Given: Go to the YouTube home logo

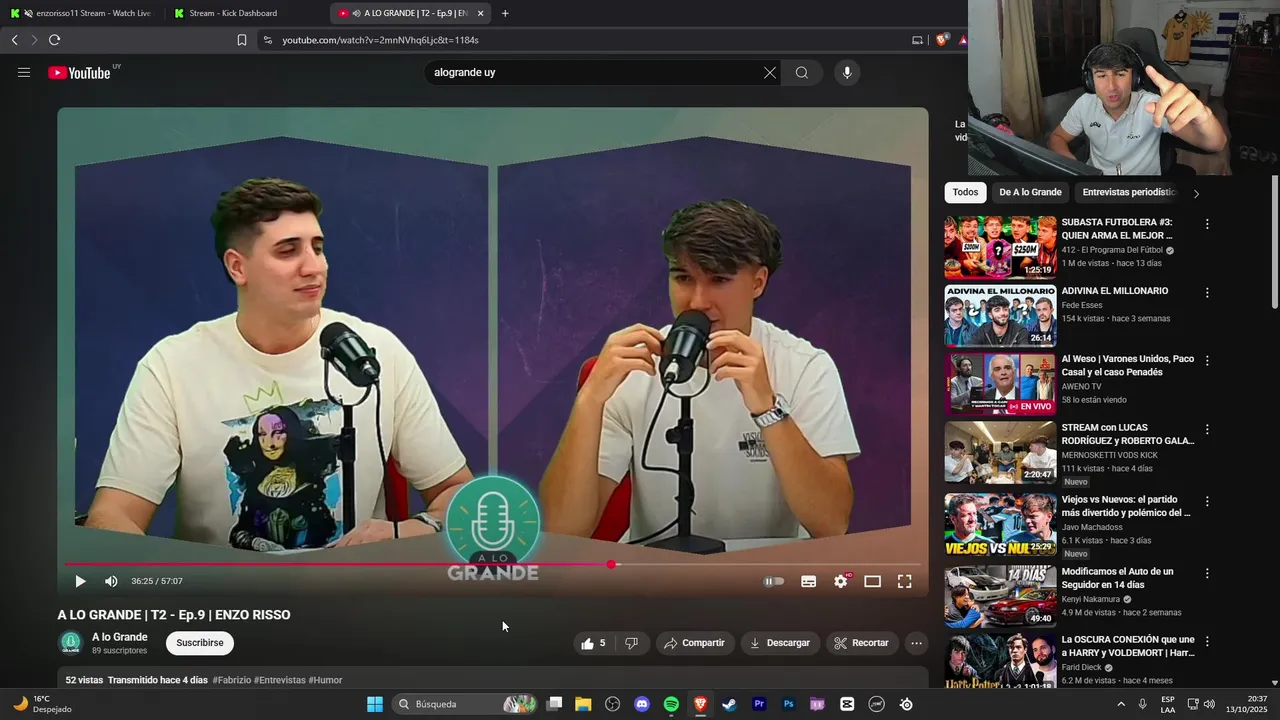Looking at the screenshot, I should (x=79, y=72).
